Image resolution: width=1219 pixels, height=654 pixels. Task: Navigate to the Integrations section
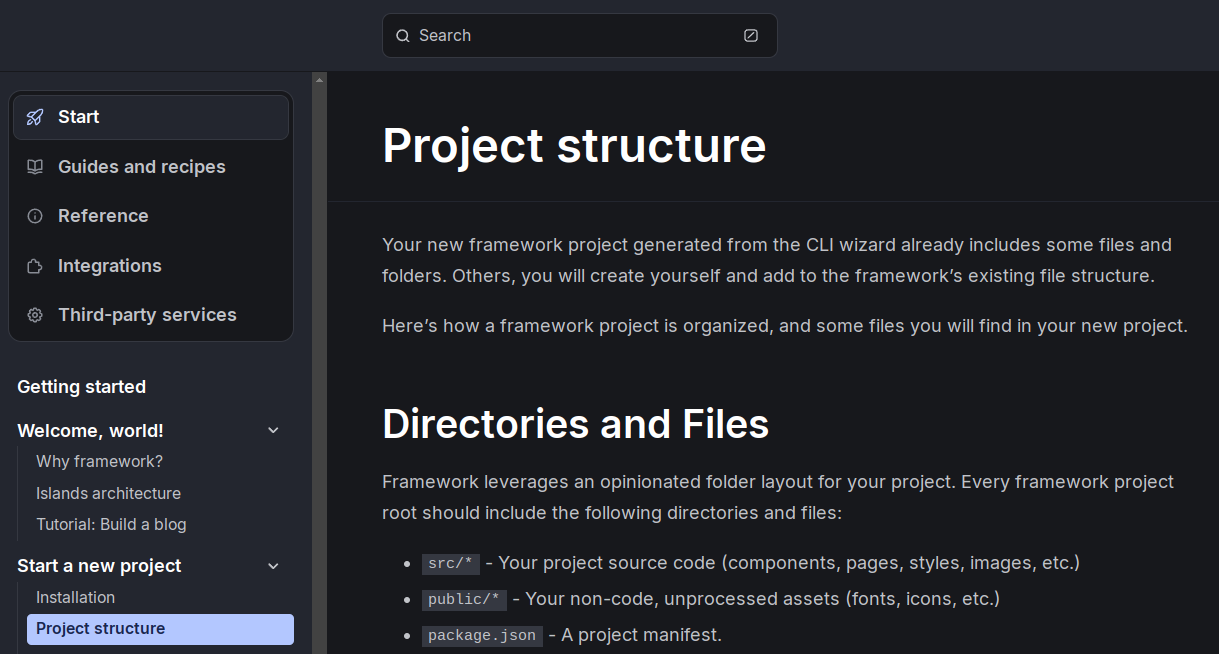(110, 265)
